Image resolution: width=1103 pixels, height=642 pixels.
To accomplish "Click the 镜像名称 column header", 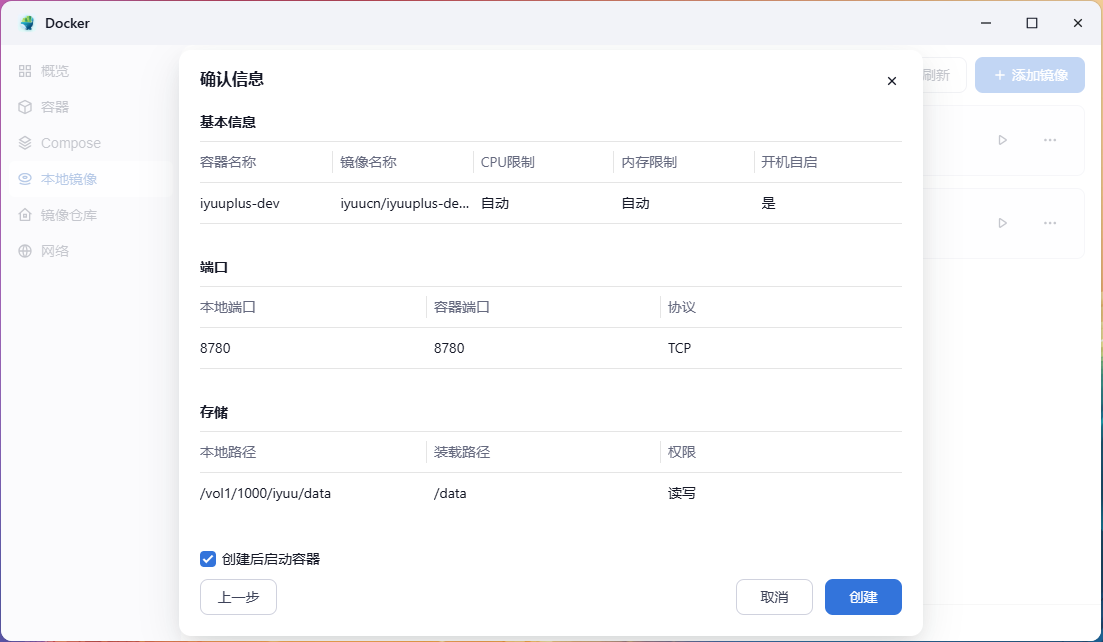I will (369, 162).
